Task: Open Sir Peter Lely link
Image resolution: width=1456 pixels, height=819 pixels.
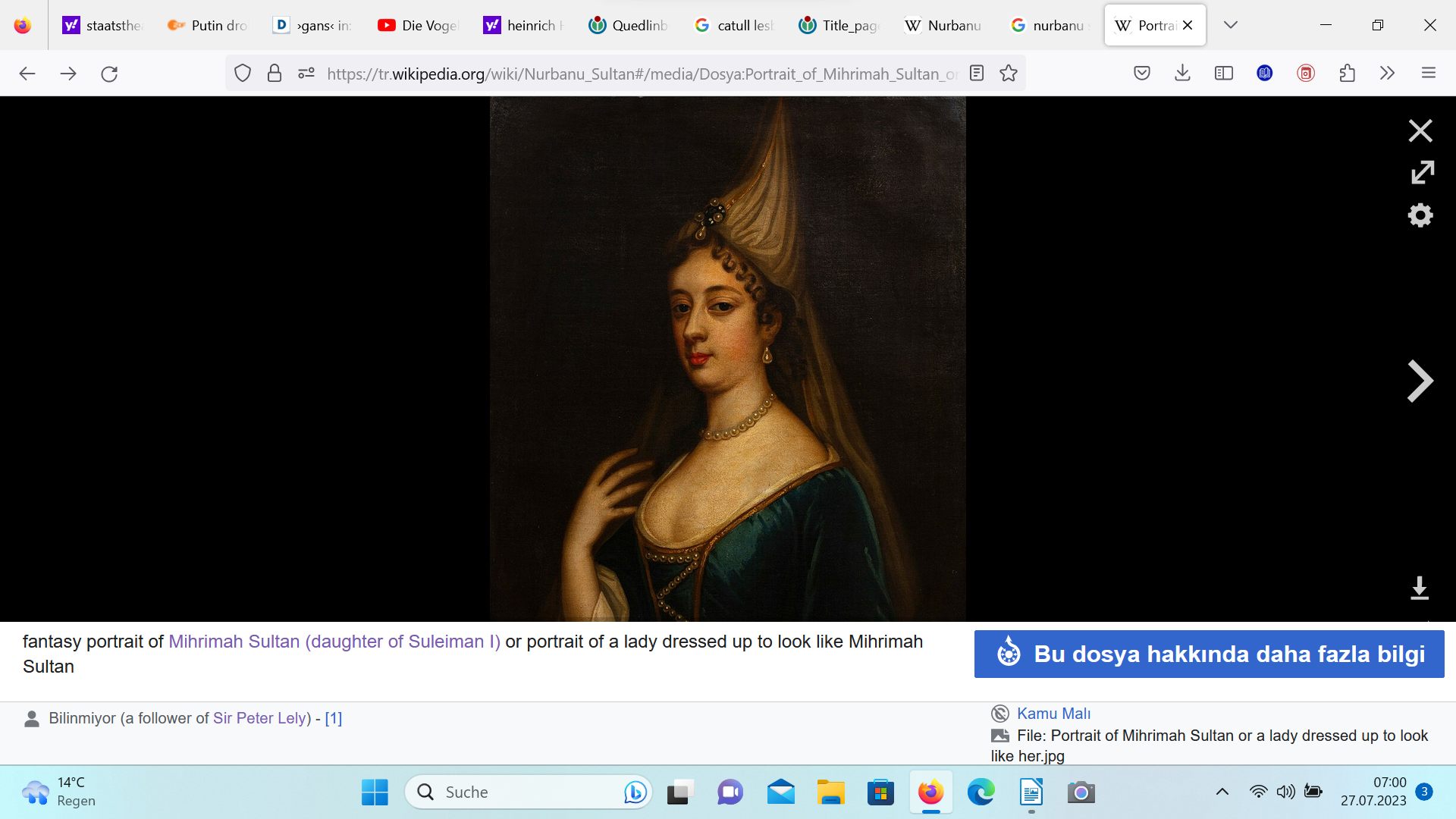Action: 259,718
